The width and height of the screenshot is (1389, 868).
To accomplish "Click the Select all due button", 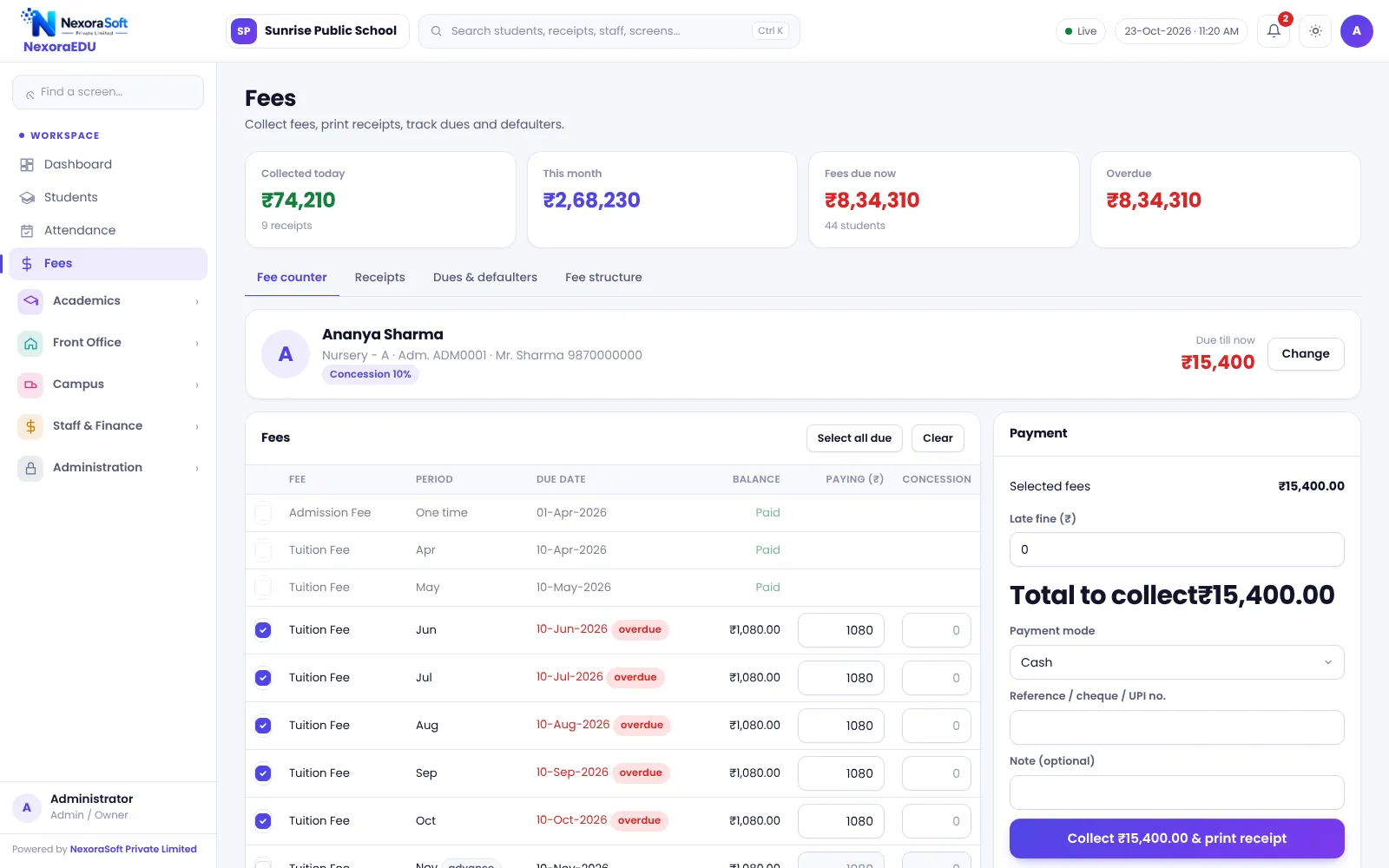I will pyautogui.click(x=854, y=438).
